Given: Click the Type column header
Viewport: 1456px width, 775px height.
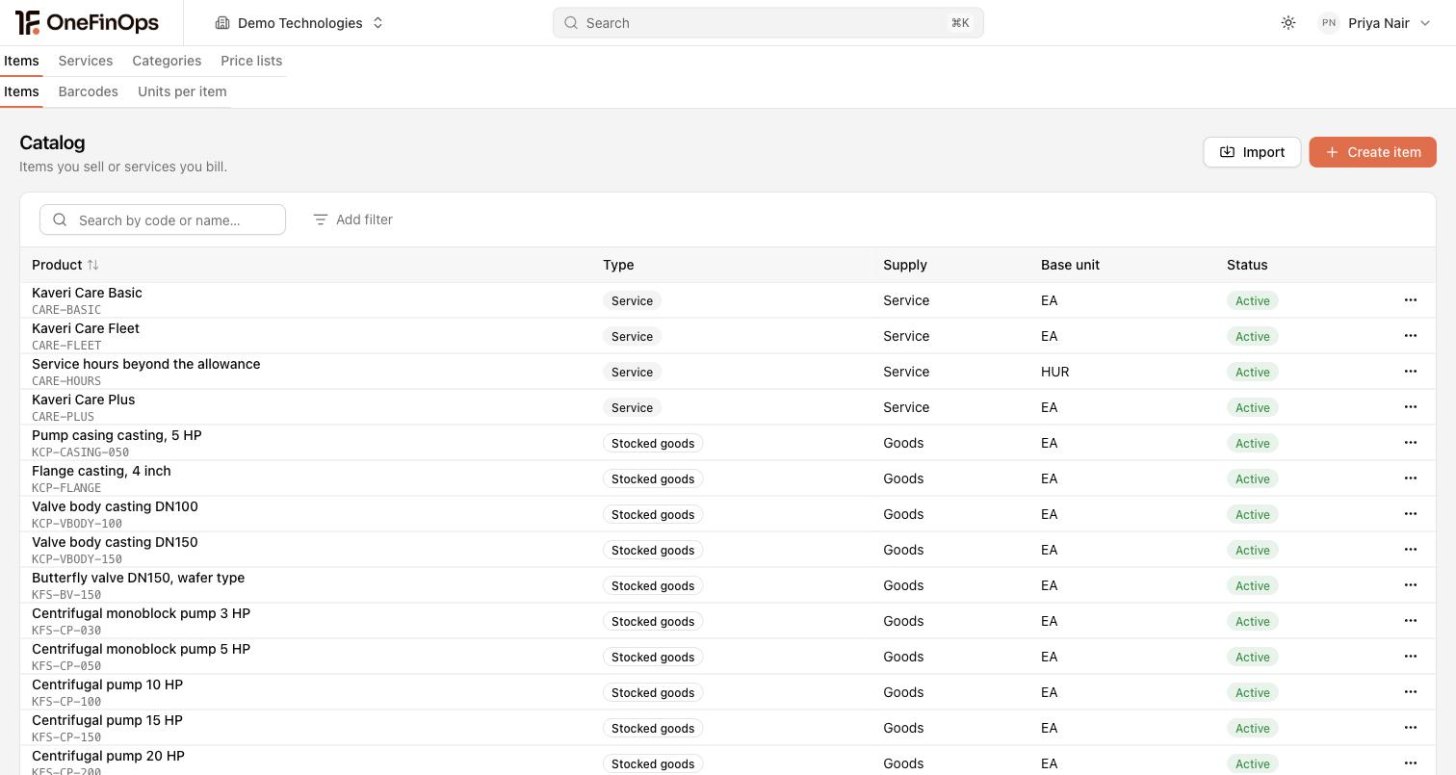Looking at the screenshot, I should point(618,265).
